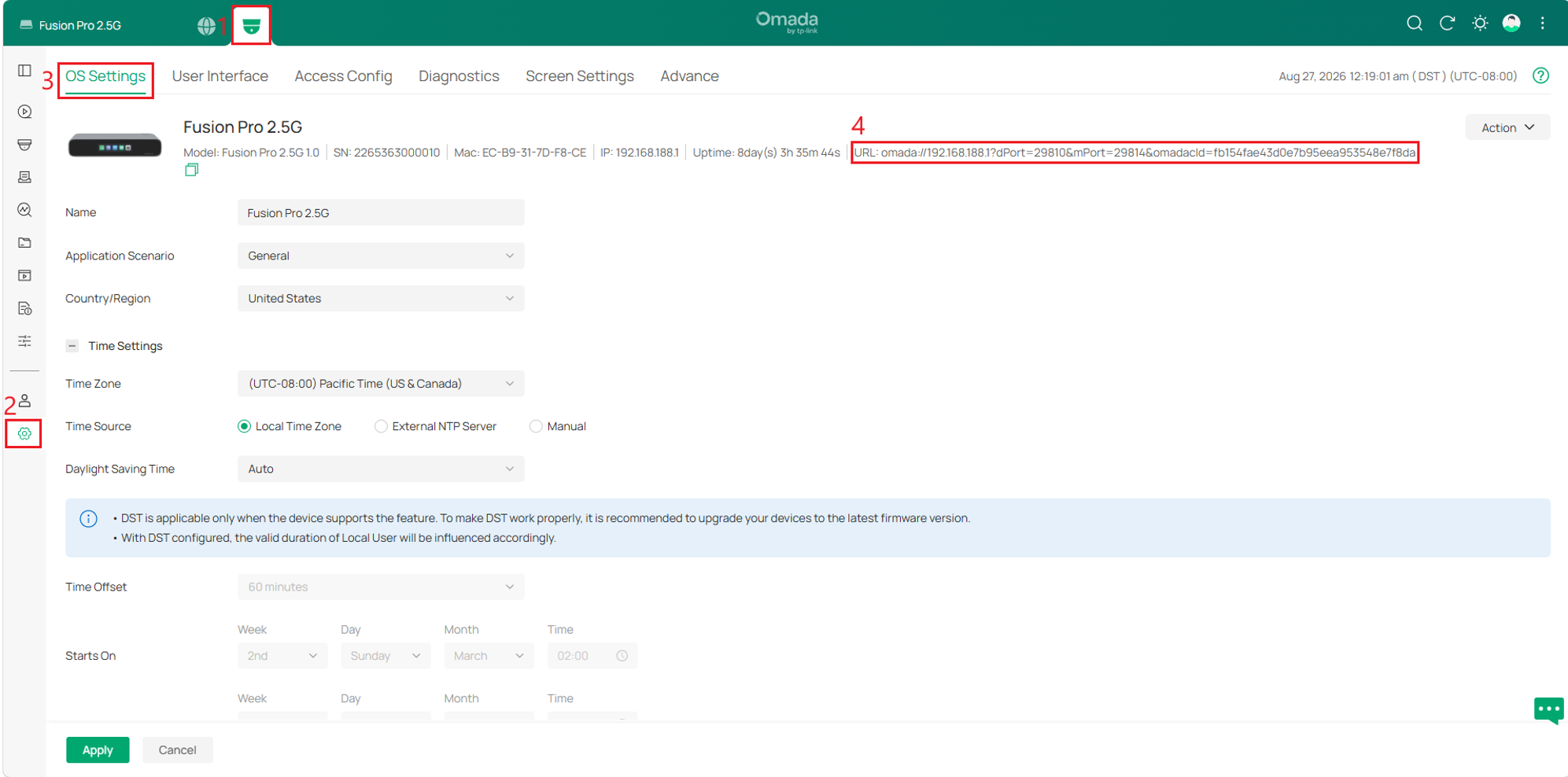Click the SN: 2265363000010 text

tap(386, 153)
